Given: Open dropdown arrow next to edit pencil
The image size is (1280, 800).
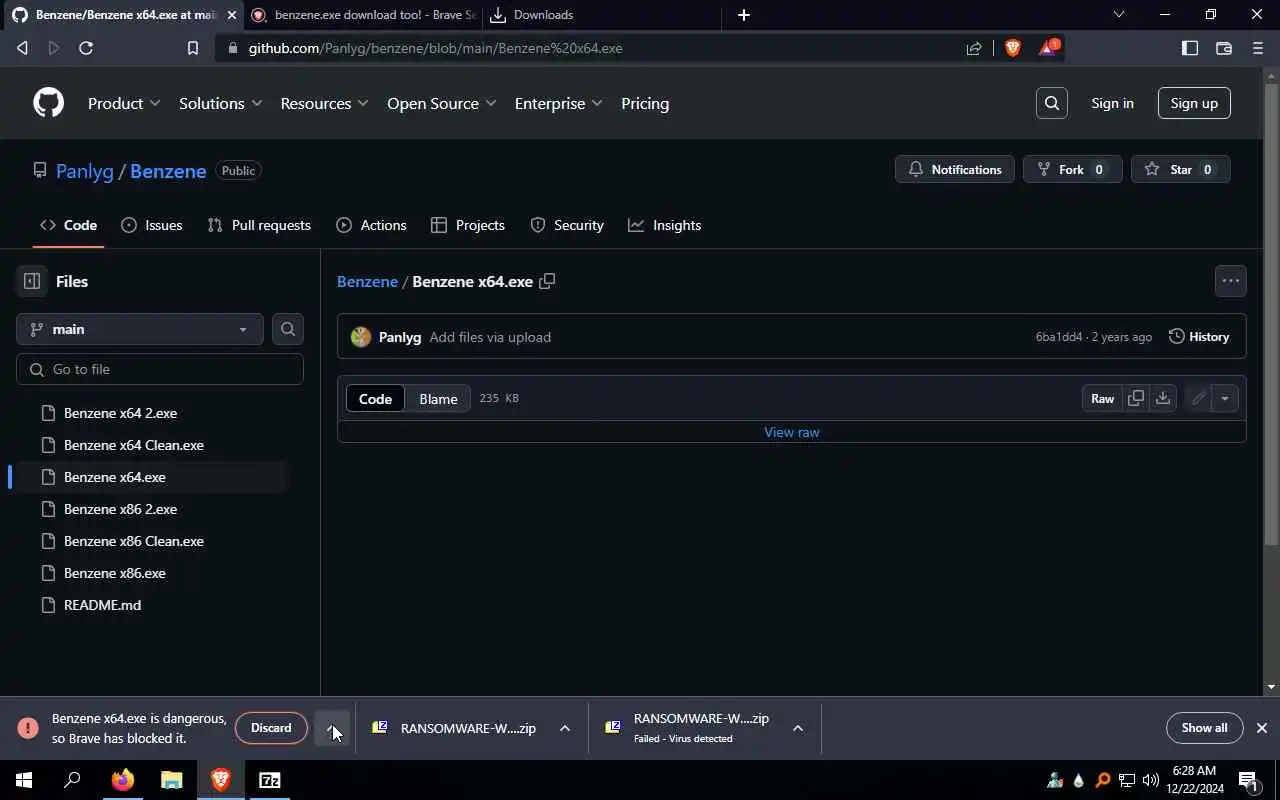Looking at the screenshot, I should (1224, 398).
